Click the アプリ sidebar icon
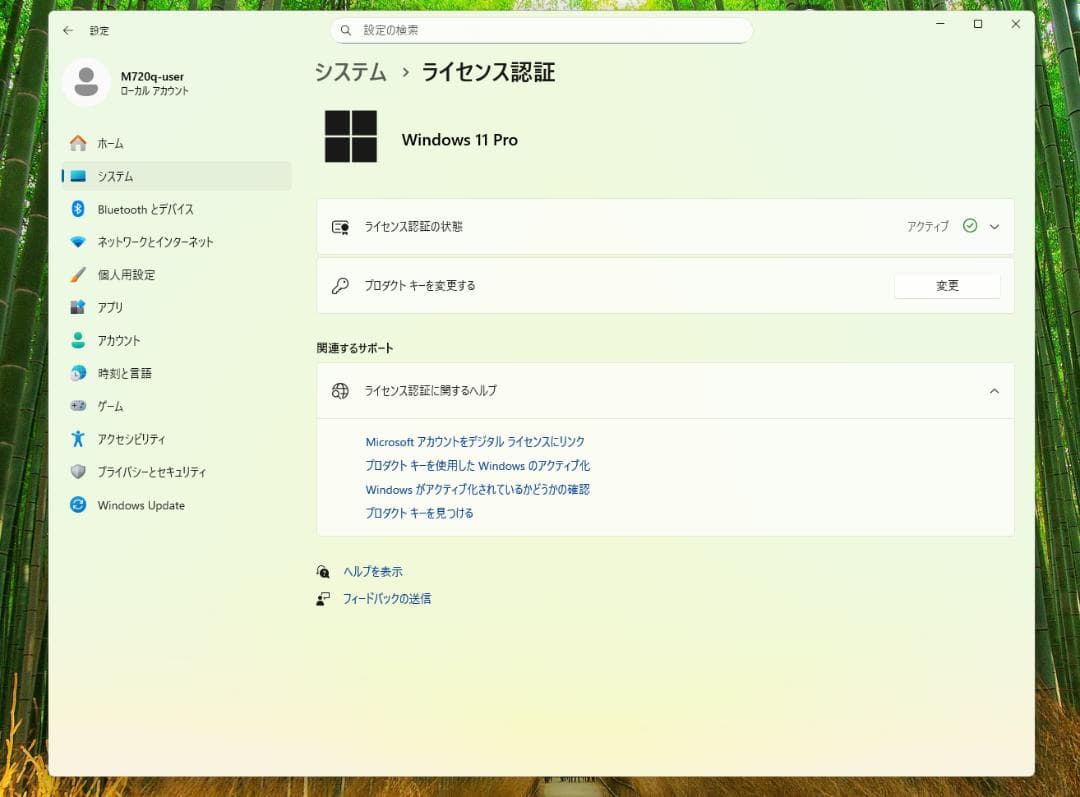Viewport: 1080px width, 797px height. [x=77, y=307]
